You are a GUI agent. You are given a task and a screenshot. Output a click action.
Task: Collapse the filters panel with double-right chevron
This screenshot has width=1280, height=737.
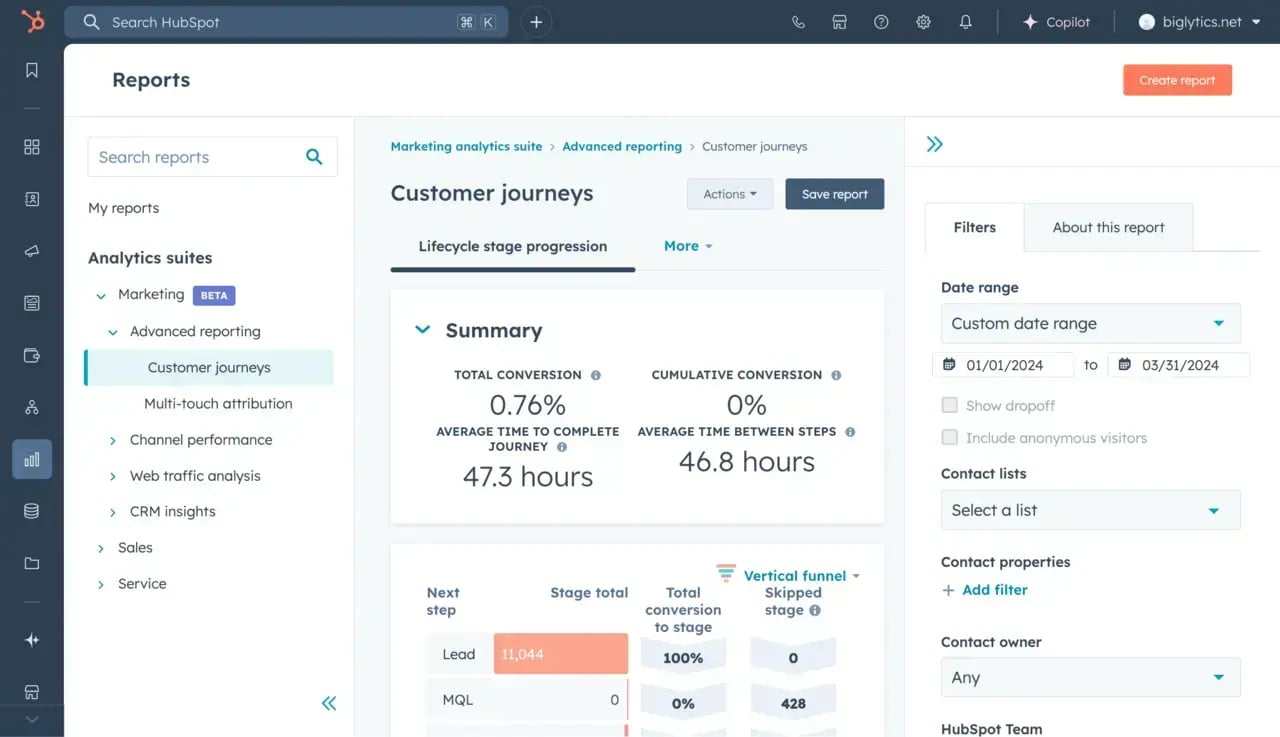tap(935, 144)
